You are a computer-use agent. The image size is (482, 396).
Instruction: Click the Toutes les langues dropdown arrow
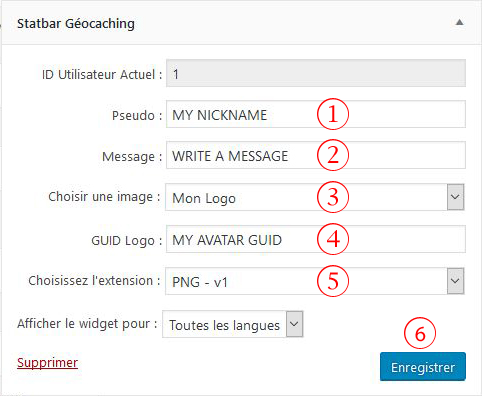pos(295,324)
